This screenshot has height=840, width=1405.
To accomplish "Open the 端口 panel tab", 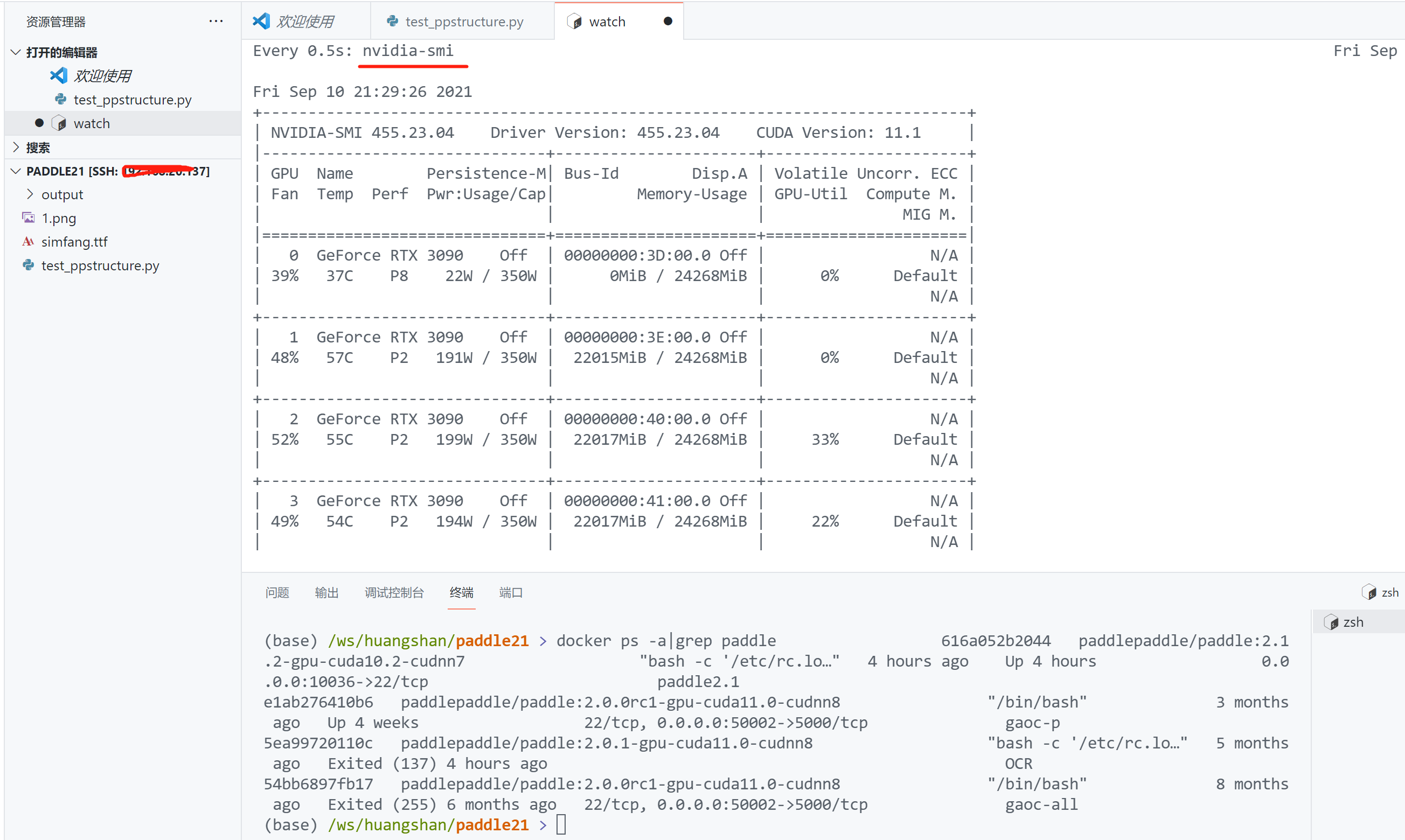I will 511,593.
